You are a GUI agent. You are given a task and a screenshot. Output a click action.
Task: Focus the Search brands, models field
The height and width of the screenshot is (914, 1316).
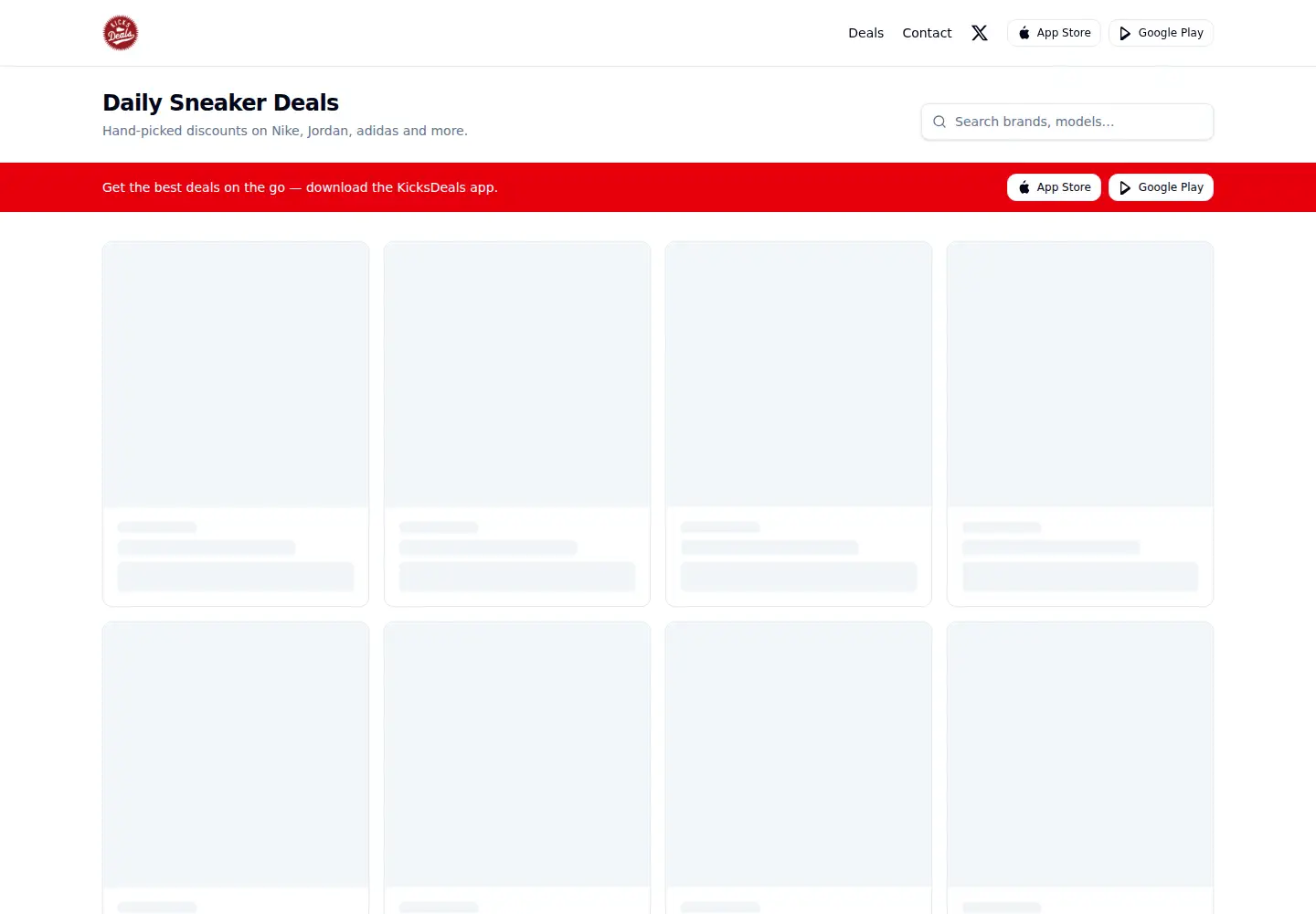click(1067, 122)
